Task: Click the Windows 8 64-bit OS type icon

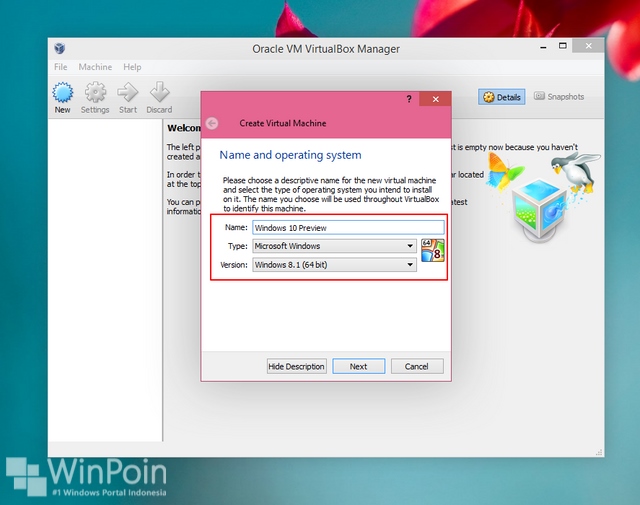Action: [x=433, y=250]
